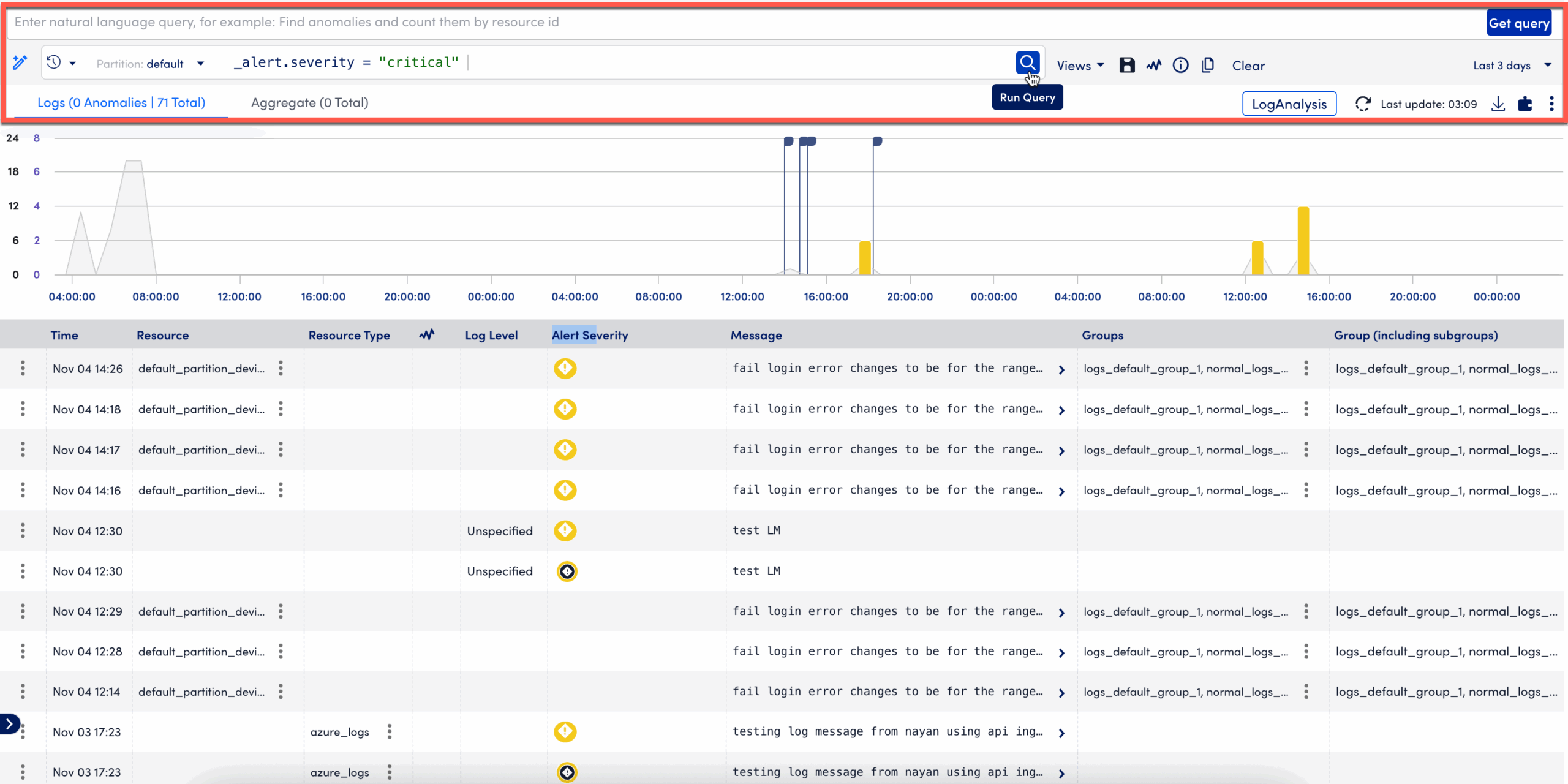Open the plugins puzzle piece icon
The width and height of the screenshot is (1568, 784).
tap(1525, 104)
